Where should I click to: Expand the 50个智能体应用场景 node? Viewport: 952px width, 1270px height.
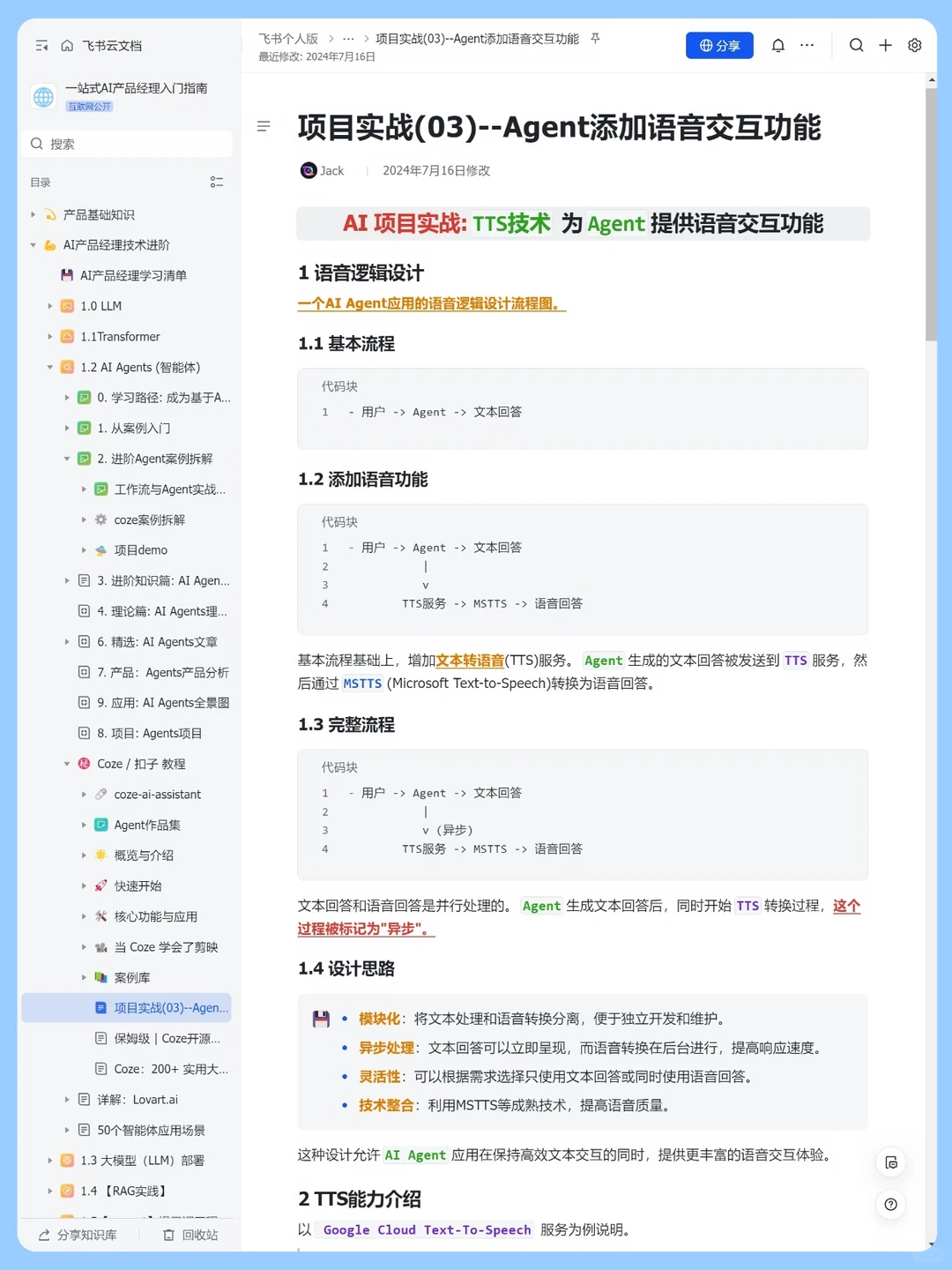click(67, 1130)
